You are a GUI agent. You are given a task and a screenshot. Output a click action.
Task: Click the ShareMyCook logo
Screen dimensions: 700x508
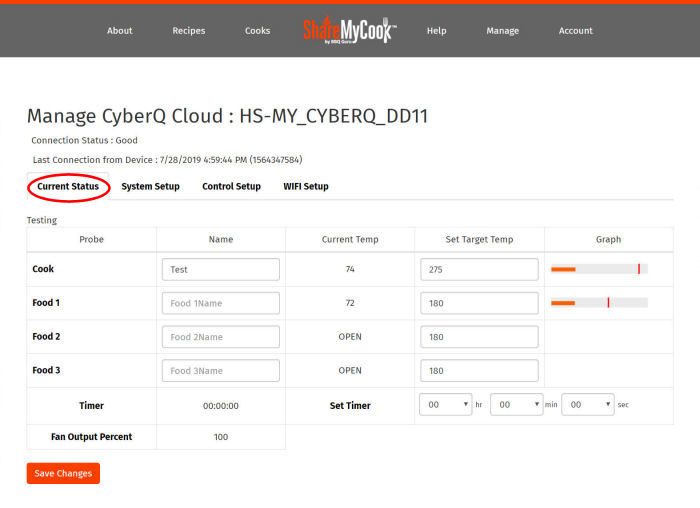pyautogui.click(x=350, y=30)
